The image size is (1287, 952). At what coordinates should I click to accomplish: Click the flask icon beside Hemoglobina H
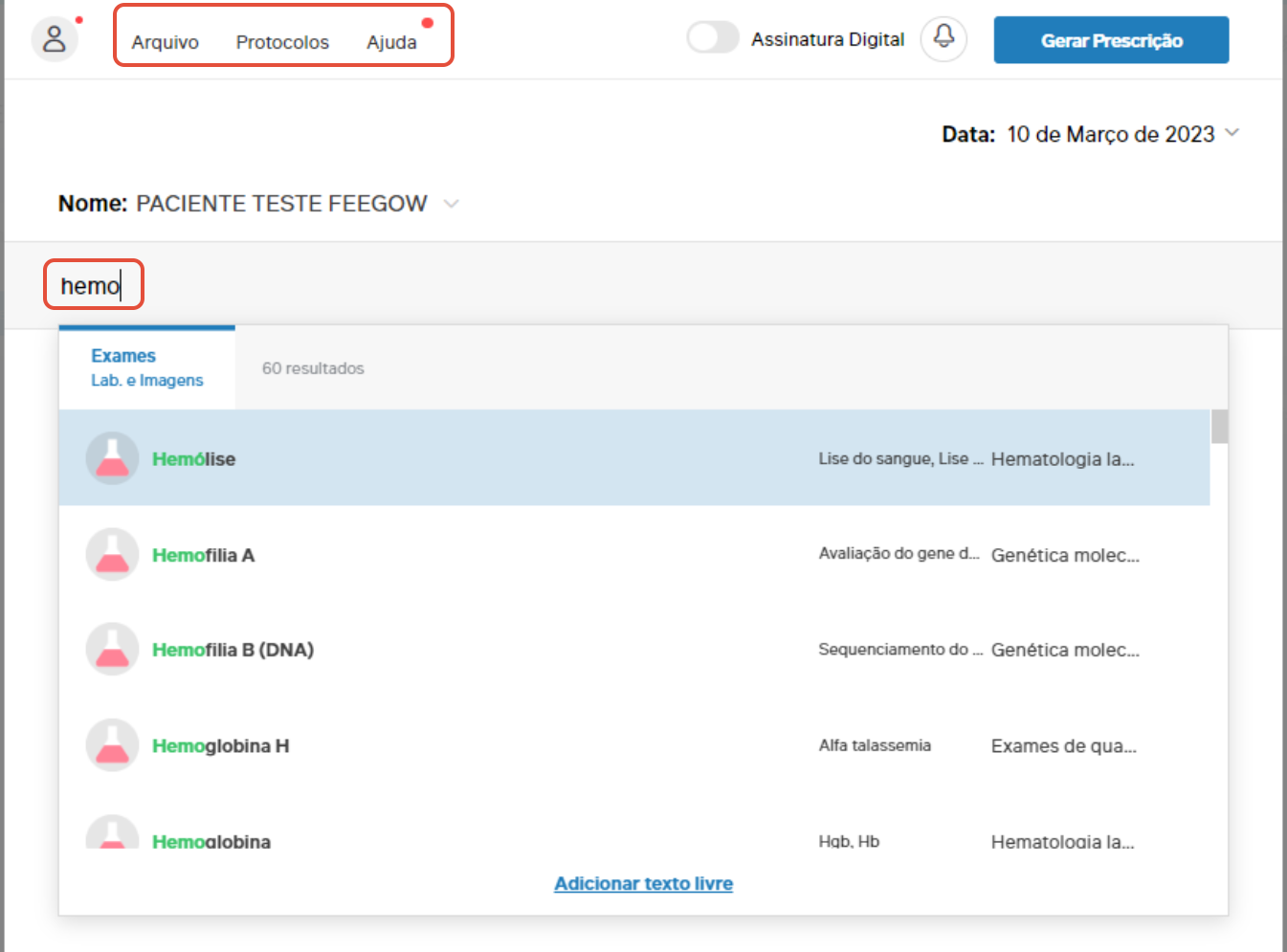112,745
